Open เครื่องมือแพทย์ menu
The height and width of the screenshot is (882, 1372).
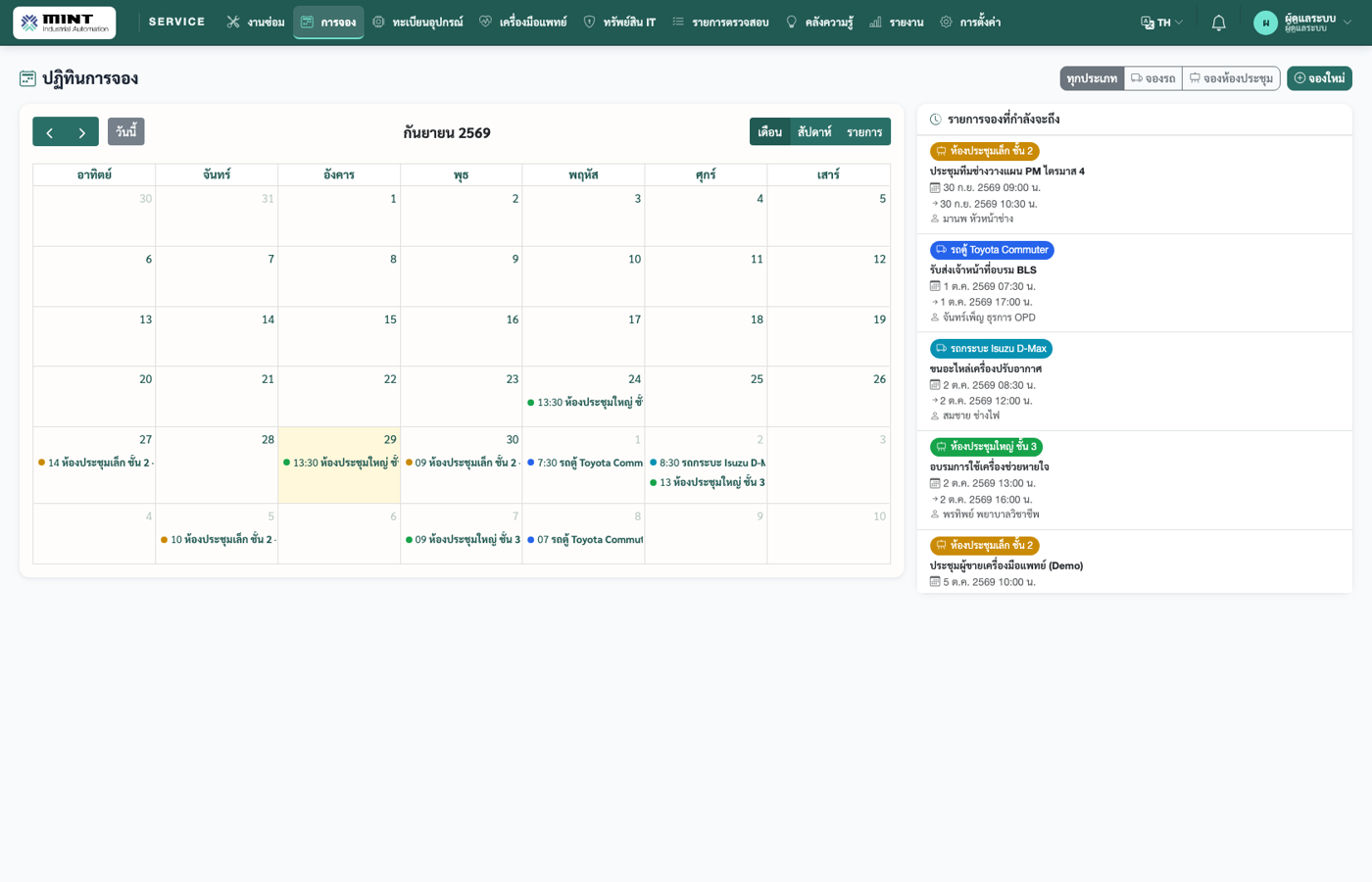click(x=522, y=23)
